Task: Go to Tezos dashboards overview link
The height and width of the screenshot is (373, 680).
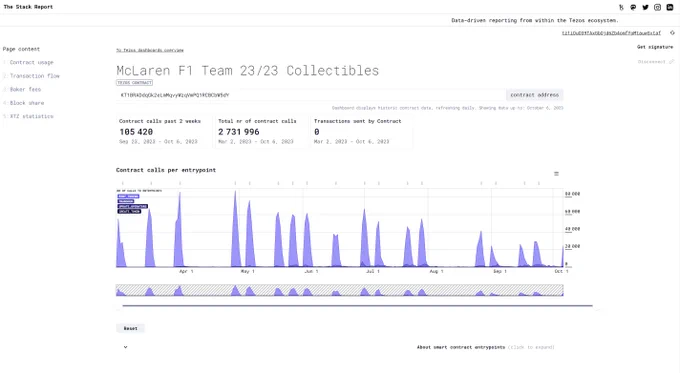Action: click(150, 50)
